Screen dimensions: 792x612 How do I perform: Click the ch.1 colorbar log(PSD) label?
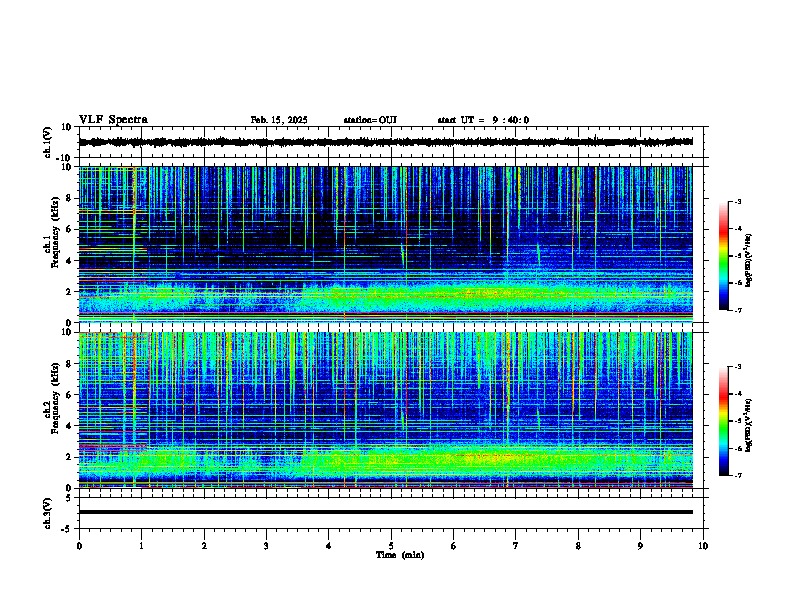(x=749, y=261)
